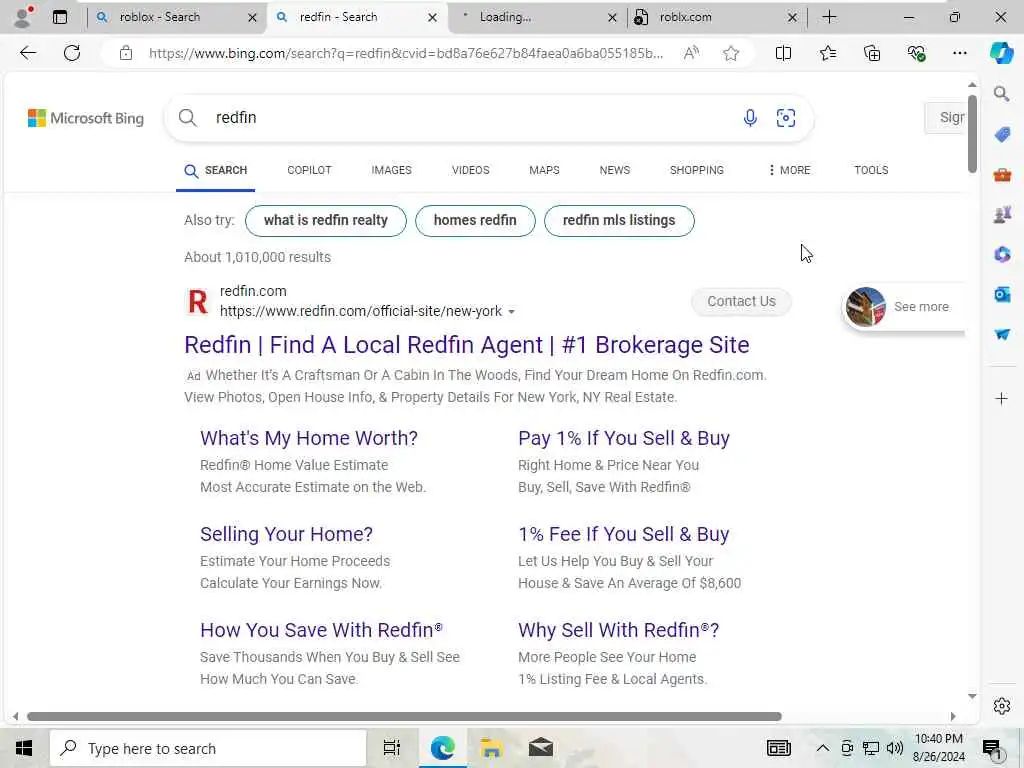Close the Loading tab
Viewport: 1024px width, 768px height.
[612, 18]
